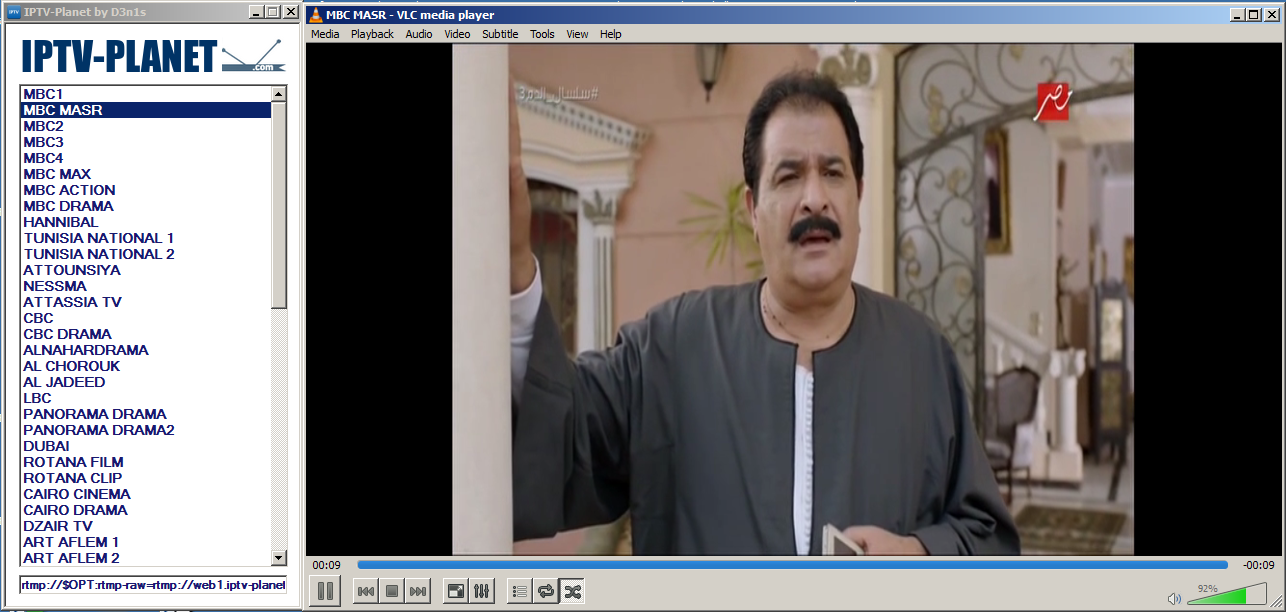Select CBC DRAMA channel
This screenshot has width=1286, height=612.
point(145,334)
